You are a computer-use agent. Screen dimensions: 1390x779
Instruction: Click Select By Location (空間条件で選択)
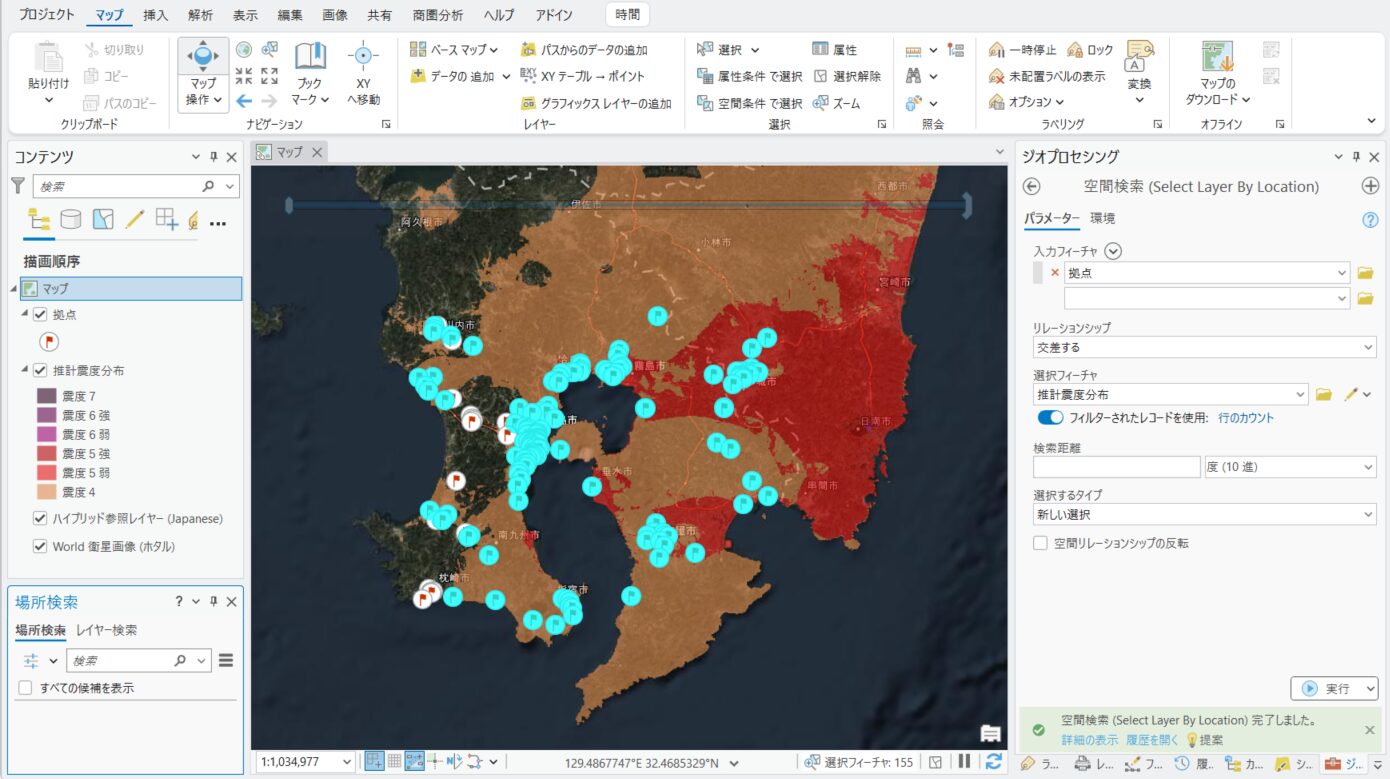749,103
